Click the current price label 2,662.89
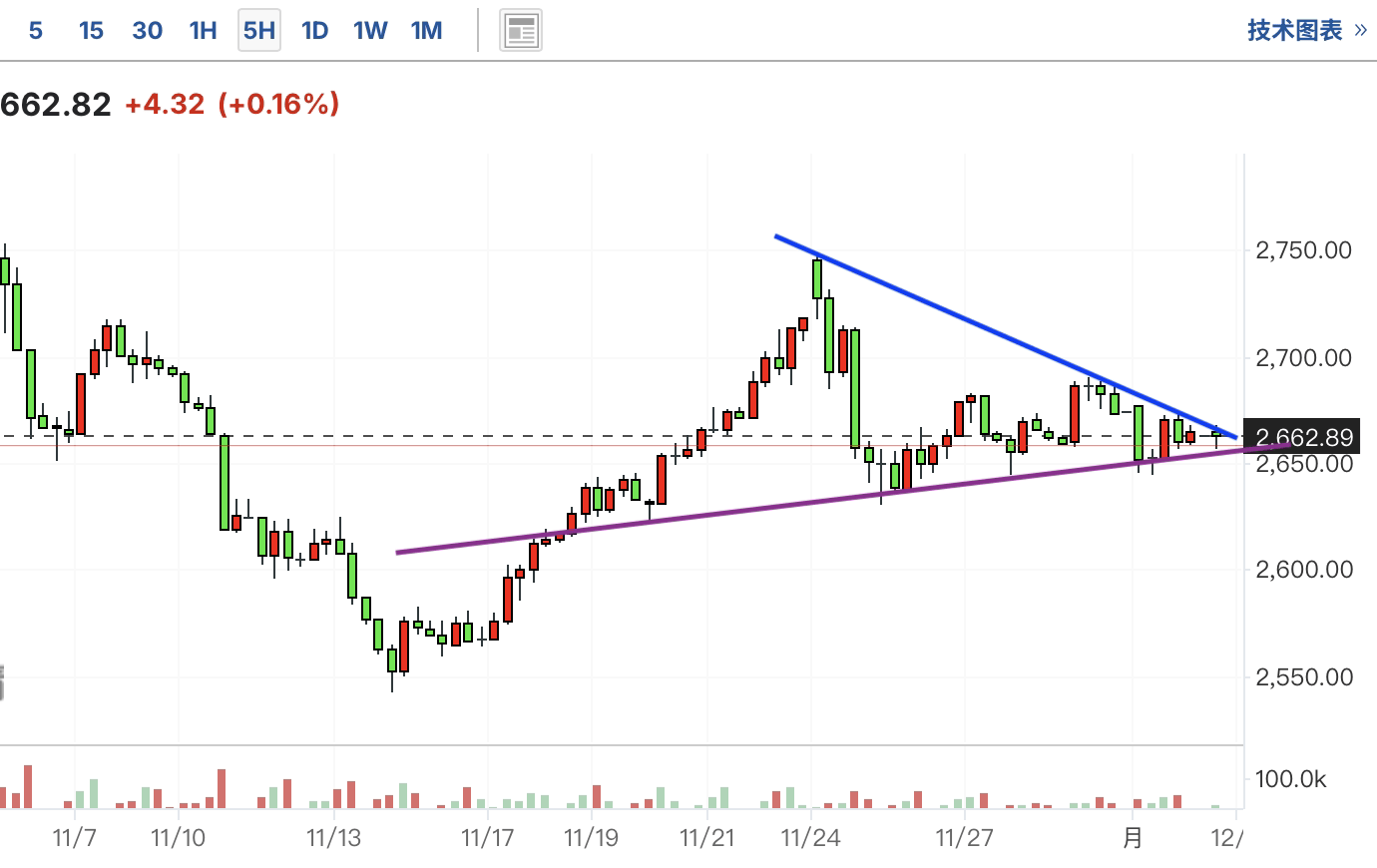Viewport: 1377px width, 868px height. click(x=1304, y=437)
